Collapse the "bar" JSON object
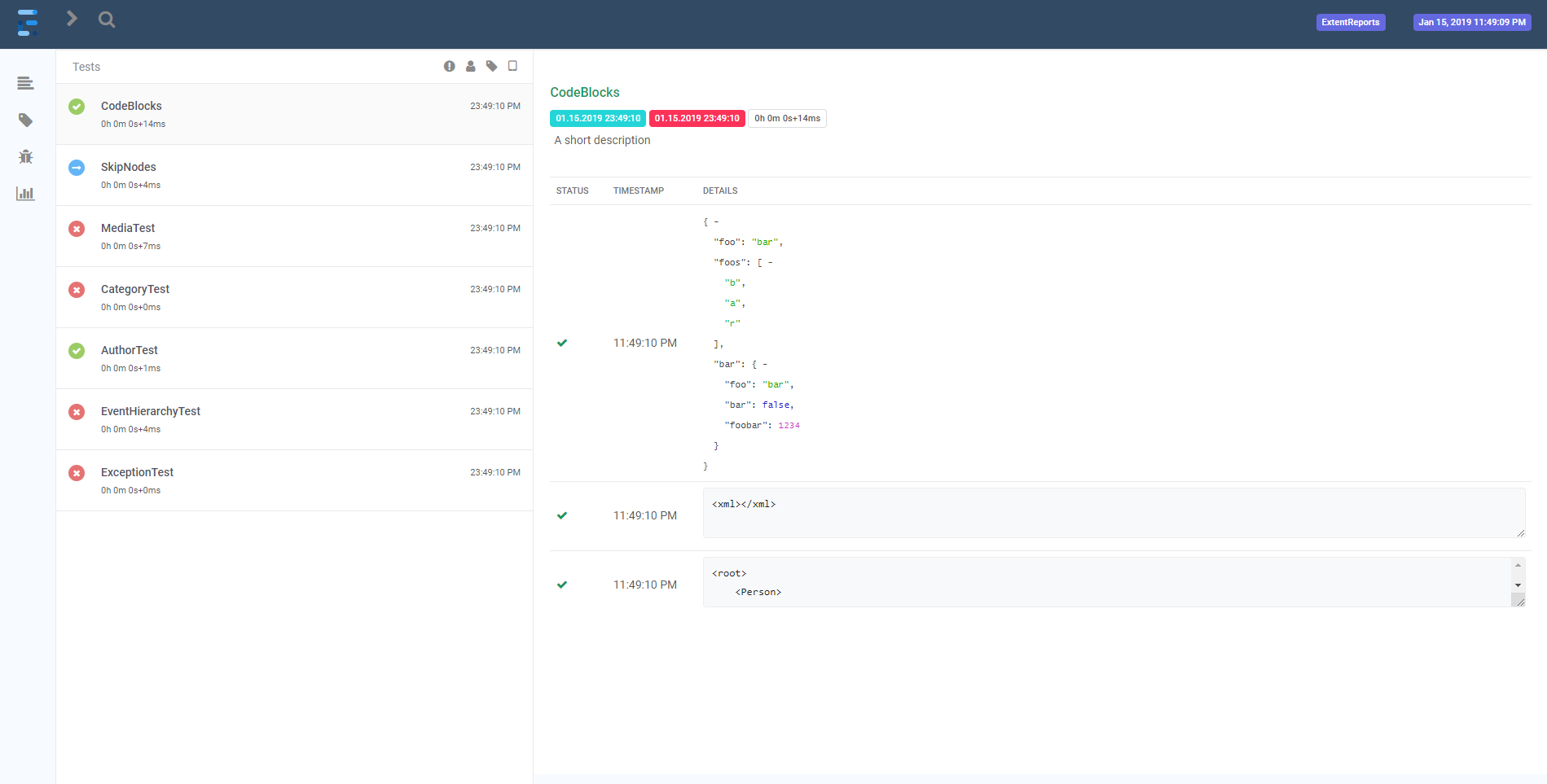The image size is (1547, 784). click(764, 365)
